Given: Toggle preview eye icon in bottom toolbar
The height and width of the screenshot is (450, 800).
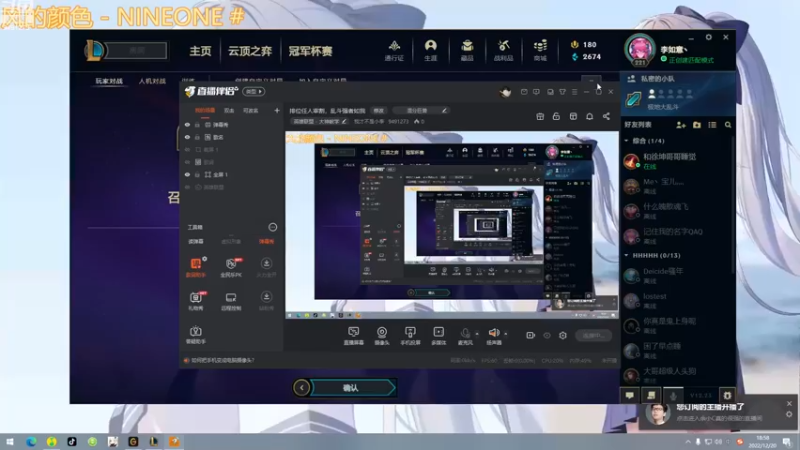Looking at the screenshot, I should 547,335.
